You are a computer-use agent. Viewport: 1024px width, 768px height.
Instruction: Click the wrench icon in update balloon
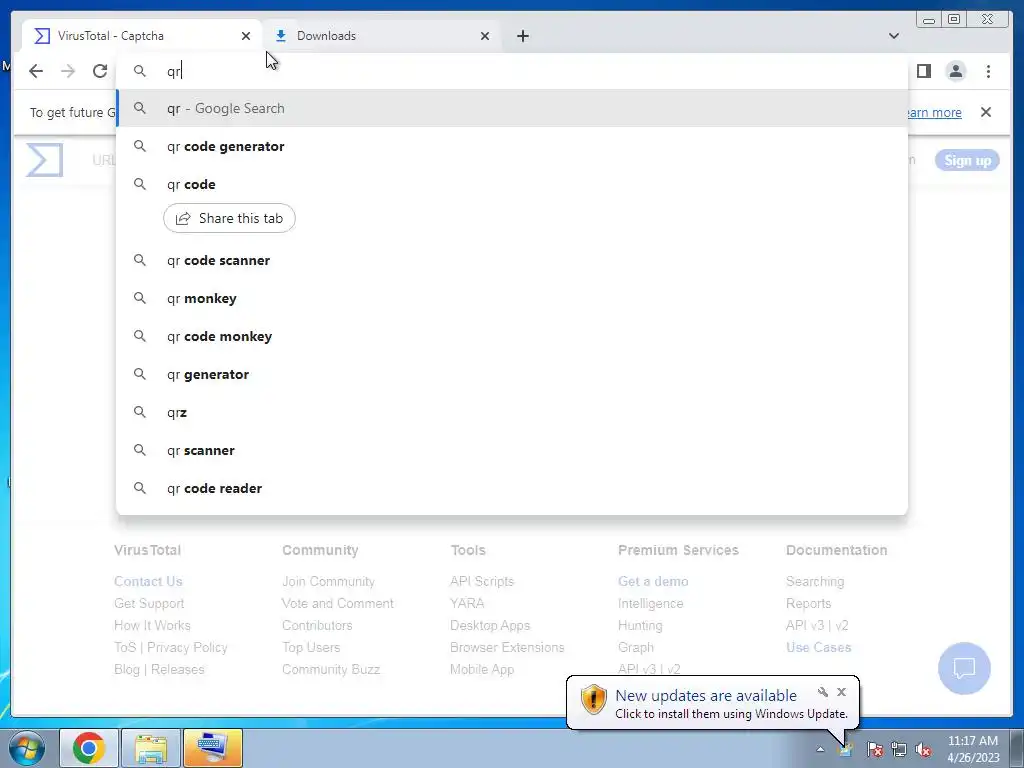(x=823, y=692)
